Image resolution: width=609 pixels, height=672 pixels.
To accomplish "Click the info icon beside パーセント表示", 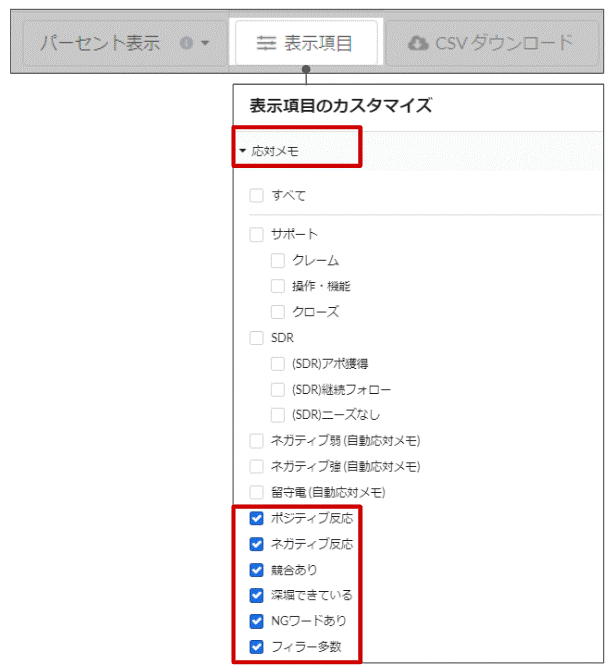I will [186, 43].
